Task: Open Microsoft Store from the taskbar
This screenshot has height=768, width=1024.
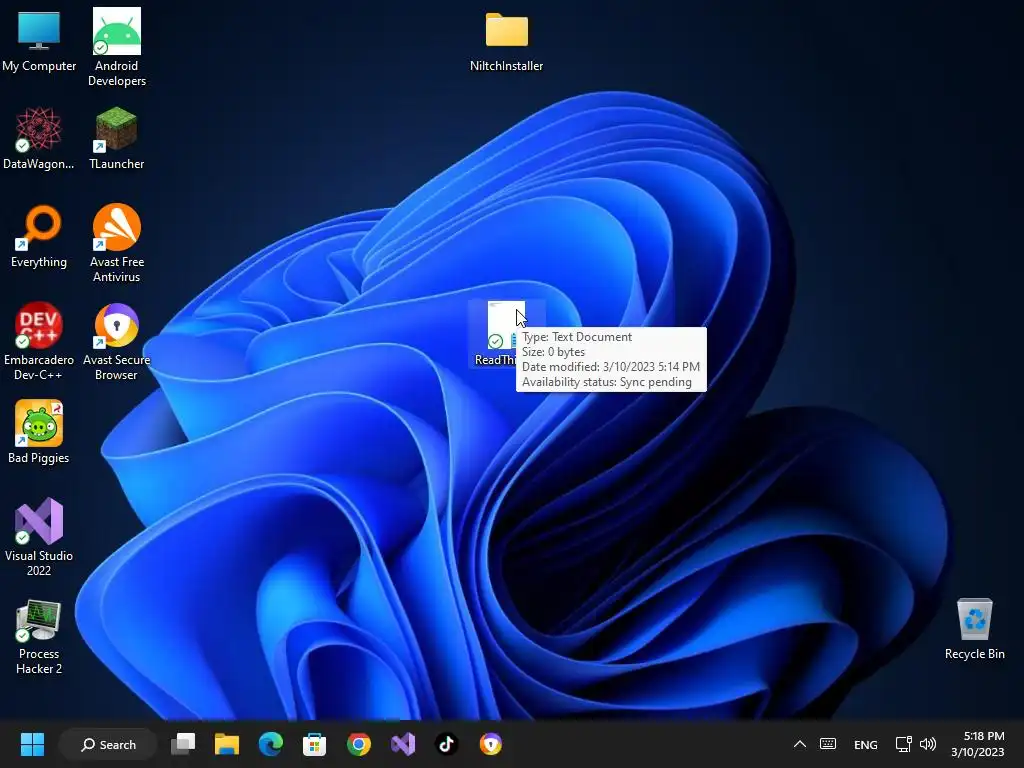Action: coord(314,744)
